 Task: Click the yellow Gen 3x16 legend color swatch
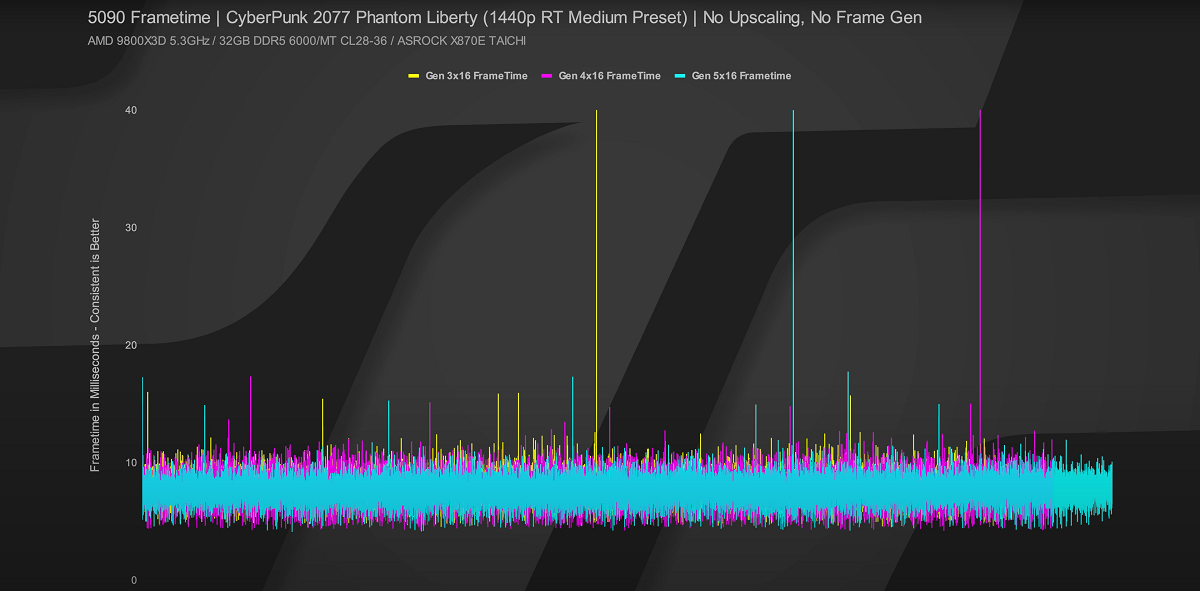pyautogui.click(x=414, y=76)
